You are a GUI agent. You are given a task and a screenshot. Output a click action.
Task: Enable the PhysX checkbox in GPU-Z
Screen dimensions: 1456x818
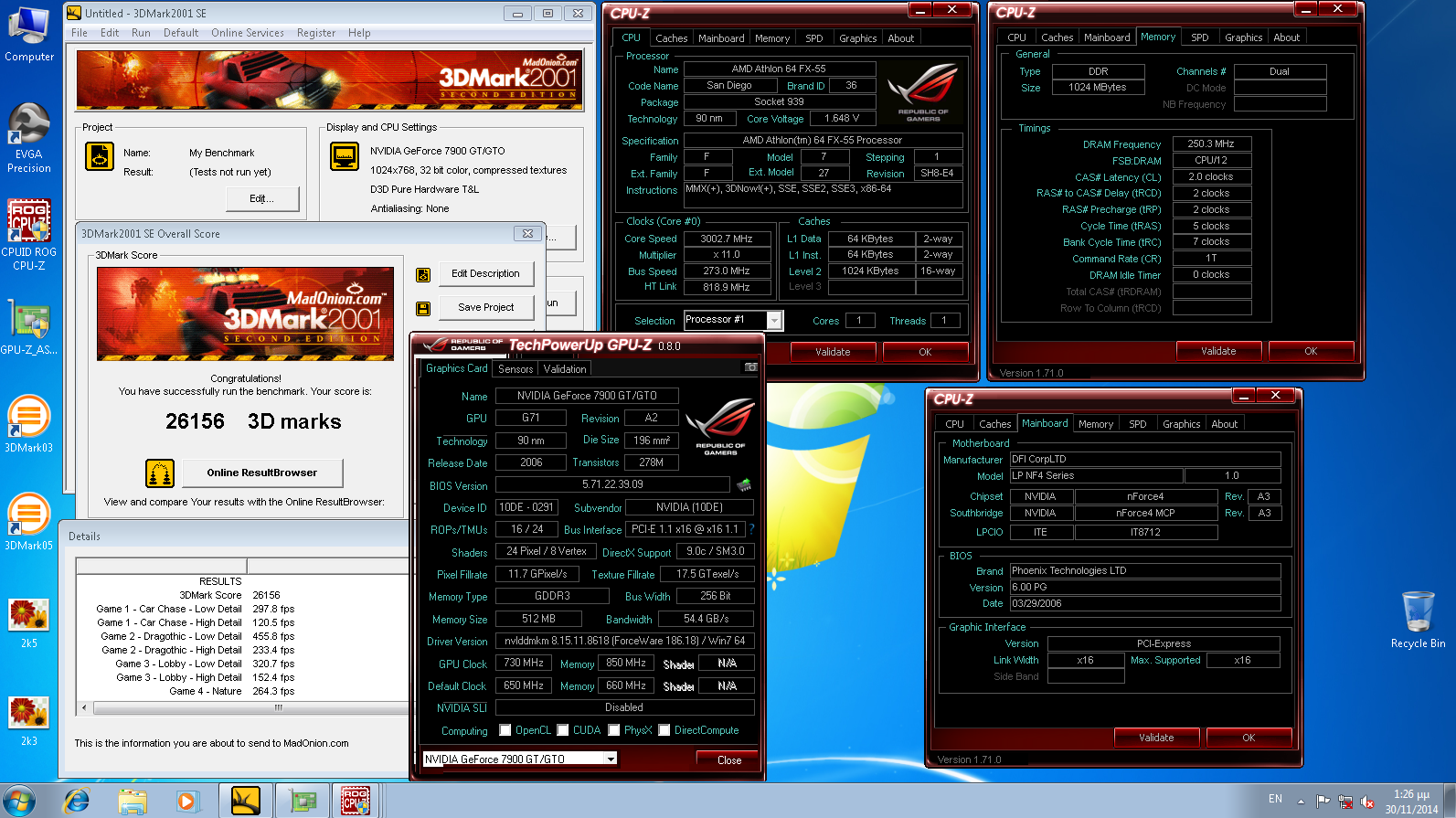614,730
